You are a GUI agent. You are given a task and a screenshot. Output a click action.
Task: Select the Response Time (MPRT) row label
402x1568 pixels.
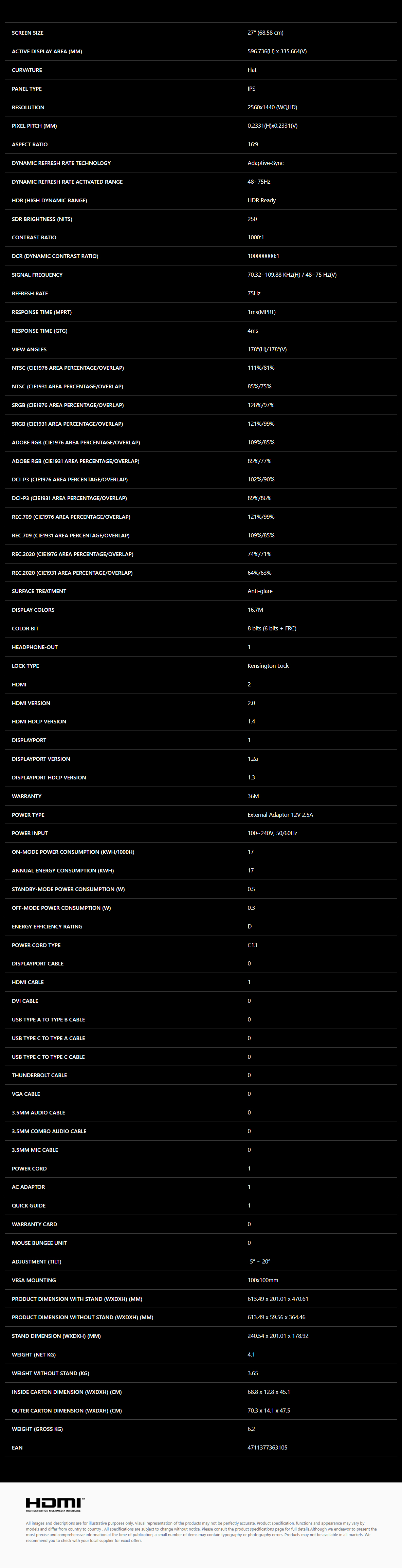[x=41, y=312]
